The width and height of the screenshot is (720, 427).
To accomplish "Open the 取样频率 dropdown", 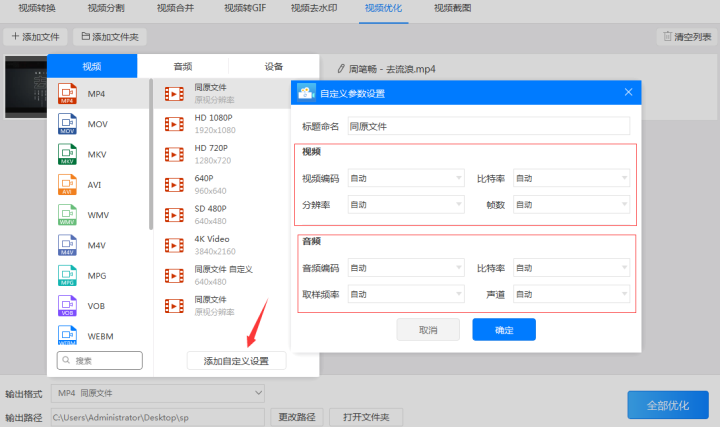I will pyautogui.click(x=406, y=294).
